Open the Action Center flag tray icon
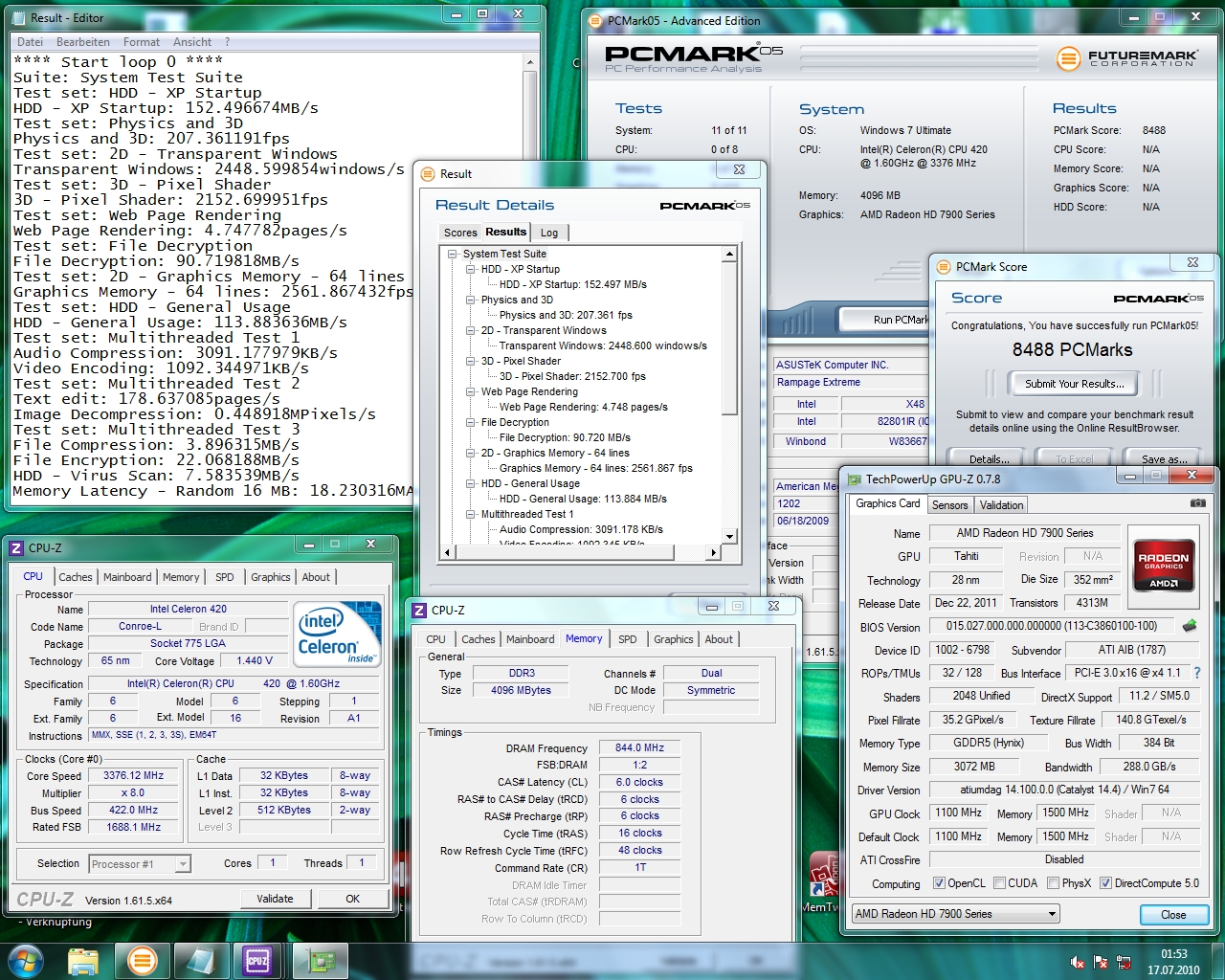This screenshot has height=980, width=1225. [x=1101, y=962]
